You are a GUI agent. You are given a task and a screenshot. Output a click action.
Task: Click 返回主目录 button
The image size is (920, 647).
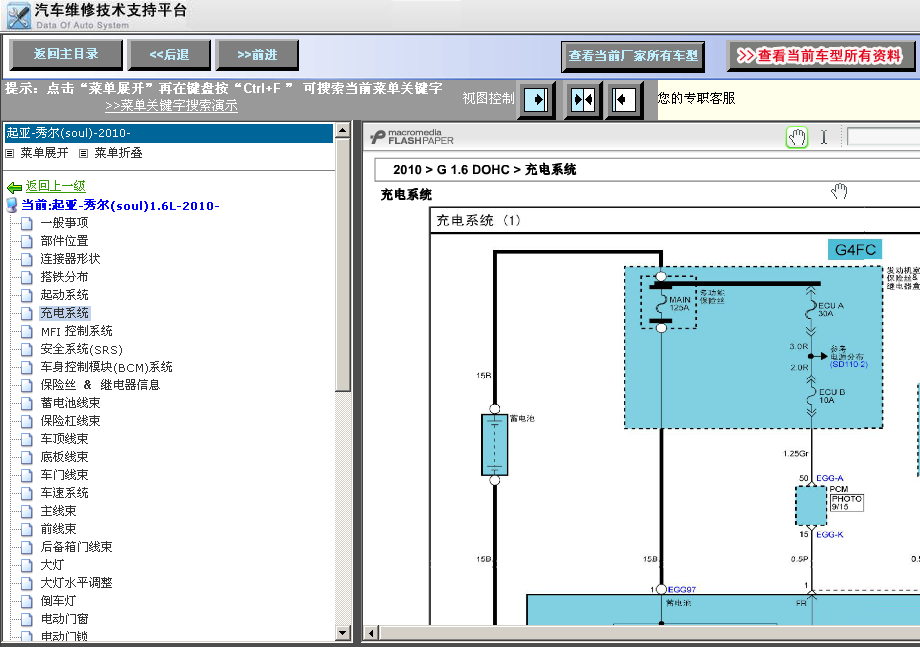(x=66, y=55)
